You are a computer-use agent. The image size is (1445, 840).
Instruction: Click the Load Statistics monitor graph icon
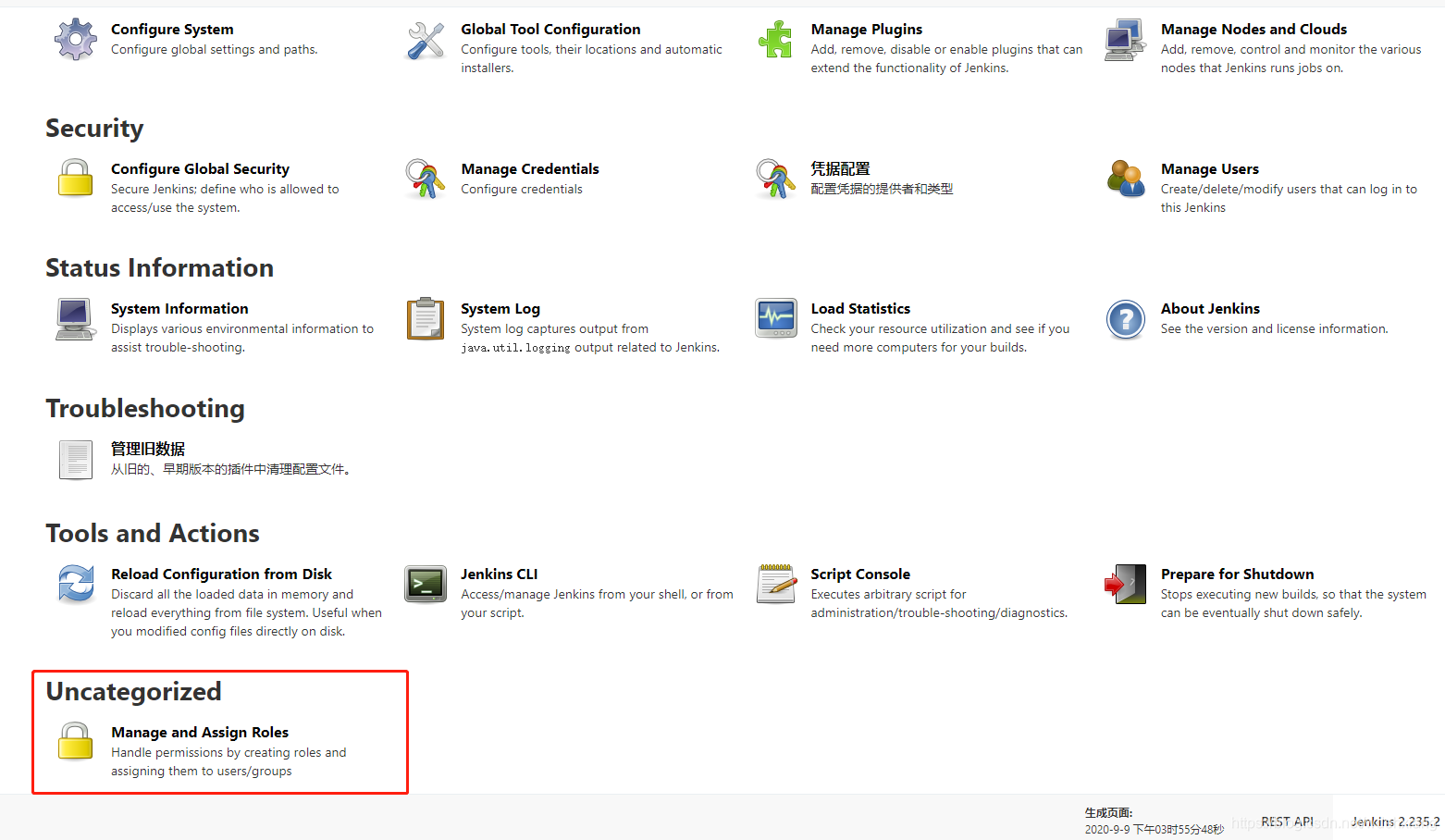point(775,318)
